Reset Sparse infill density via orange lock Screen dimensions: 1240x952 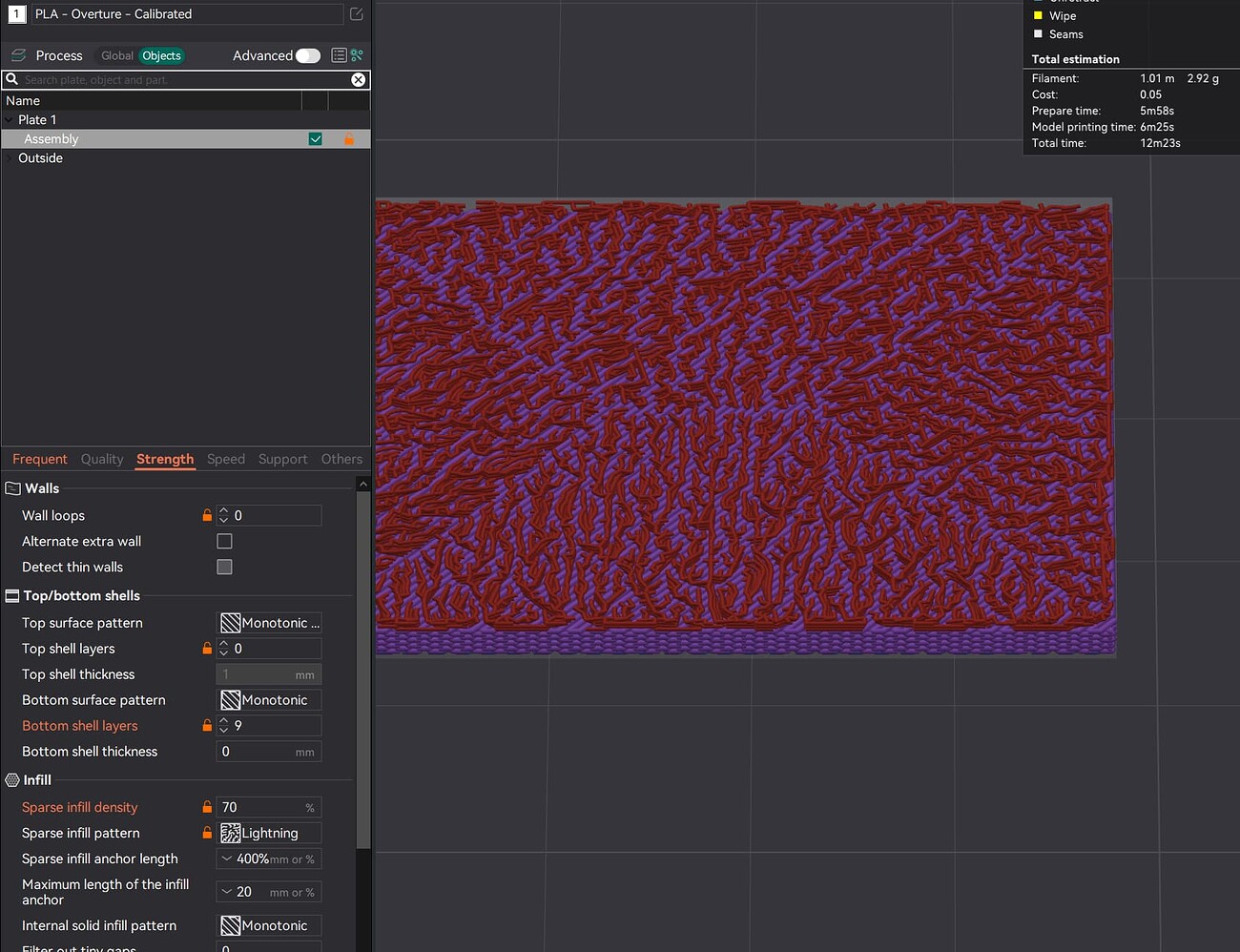207,807
